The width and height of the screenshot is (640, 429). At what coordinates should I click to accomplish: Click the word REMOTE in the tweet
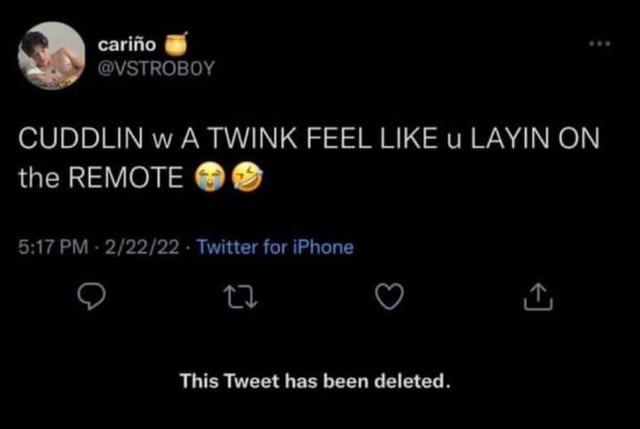click(x=125, y=178)
